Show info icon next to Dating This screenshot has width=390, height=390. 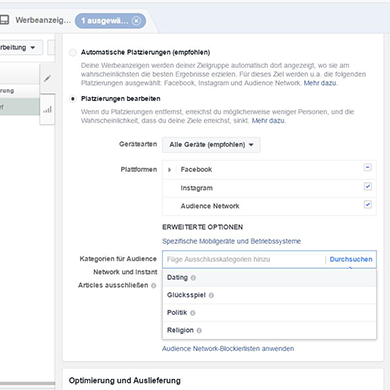[193, 278]
